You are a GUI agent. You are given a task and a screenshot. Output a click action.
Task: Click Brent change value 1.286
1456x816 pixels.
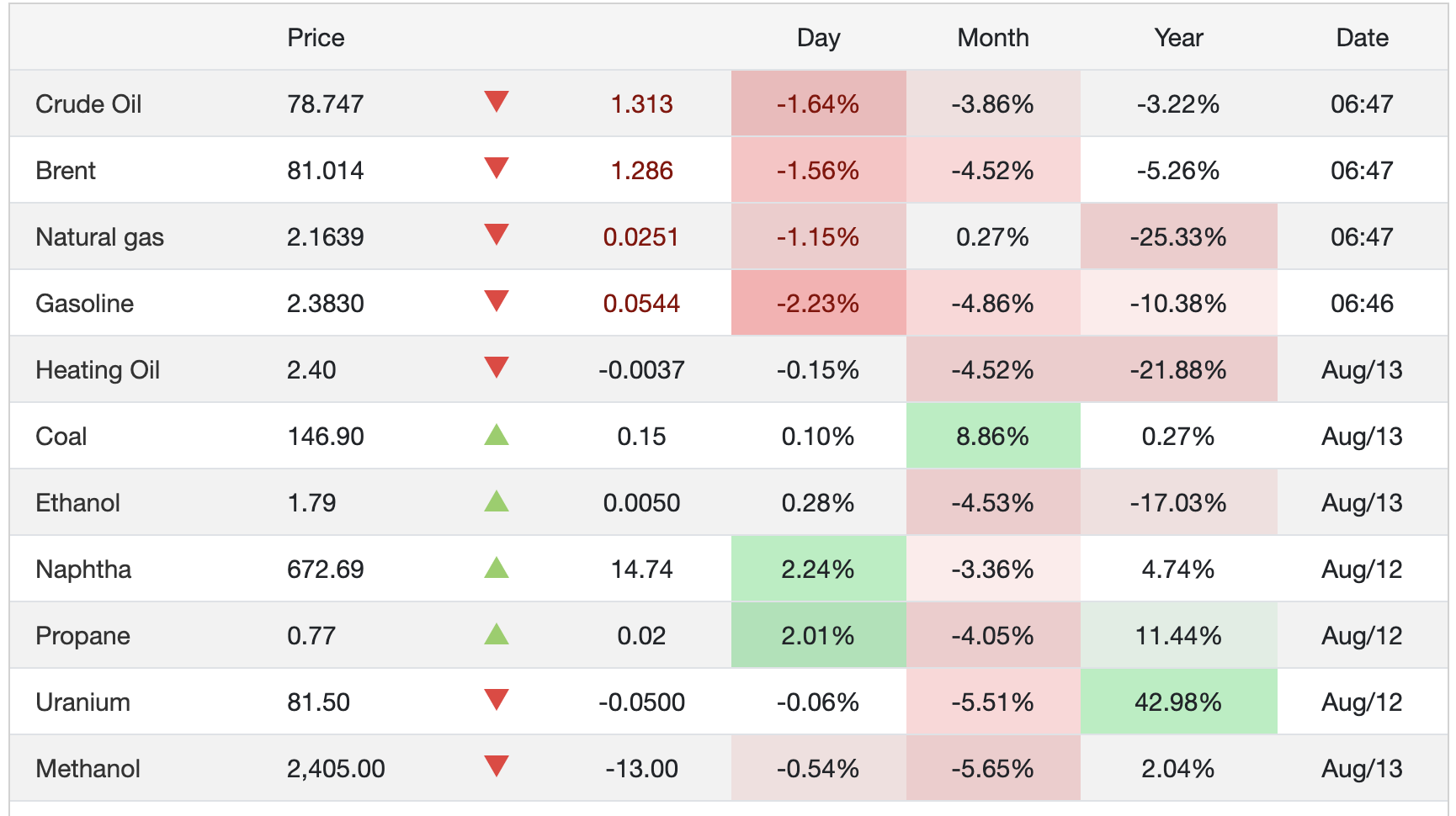tap(641, 171)
